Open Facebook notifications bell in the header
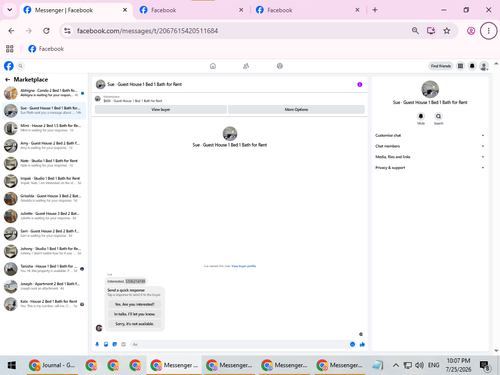 pos(472,66)
